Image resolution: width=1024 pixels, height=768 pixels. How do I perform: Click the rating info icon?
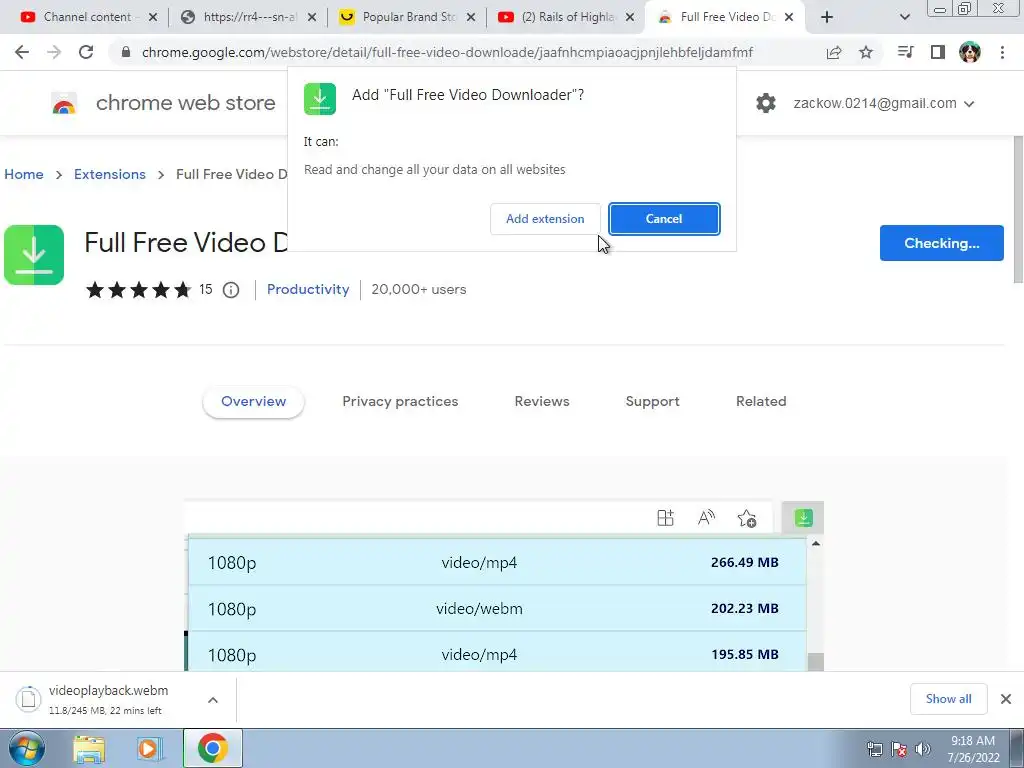[231, 290]
